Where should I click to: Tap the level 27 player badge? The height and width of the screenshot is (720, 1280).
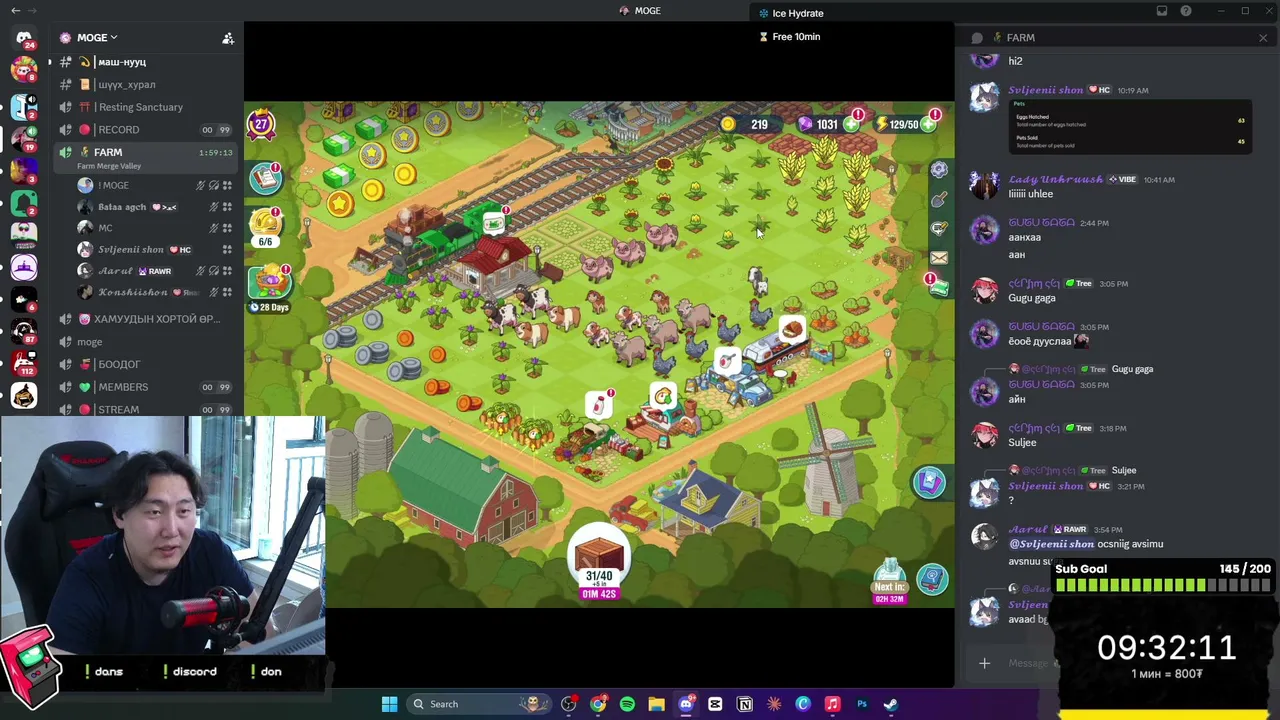[261, 124]
